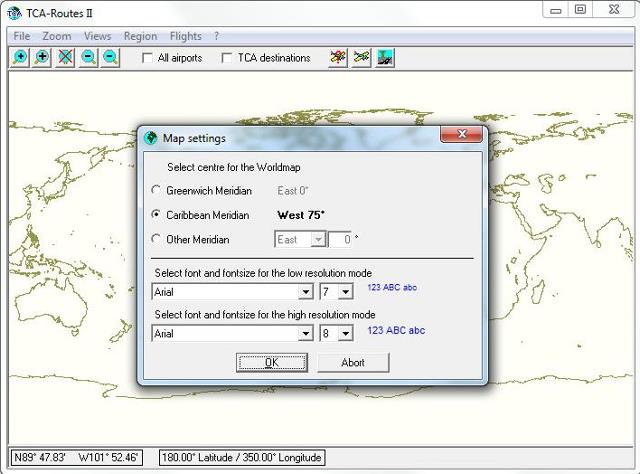Click the high resolution '123 ABC abc' preview
The width and height of the screenshot is (640, 474).
click(x=396, y=330)
